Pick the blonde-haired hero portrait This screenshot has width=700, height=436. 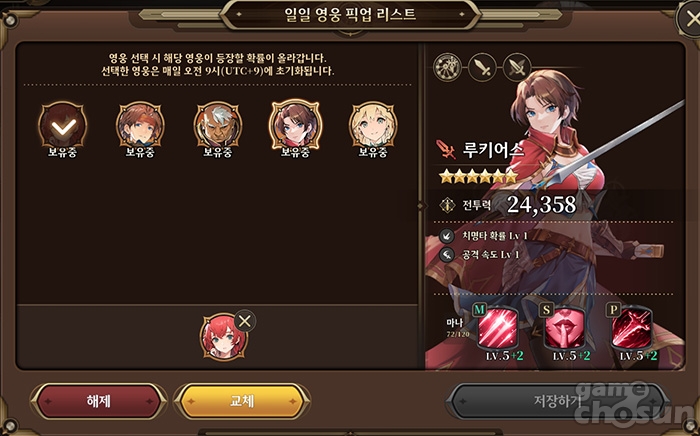pyautogui.click(x=373, y=125)
